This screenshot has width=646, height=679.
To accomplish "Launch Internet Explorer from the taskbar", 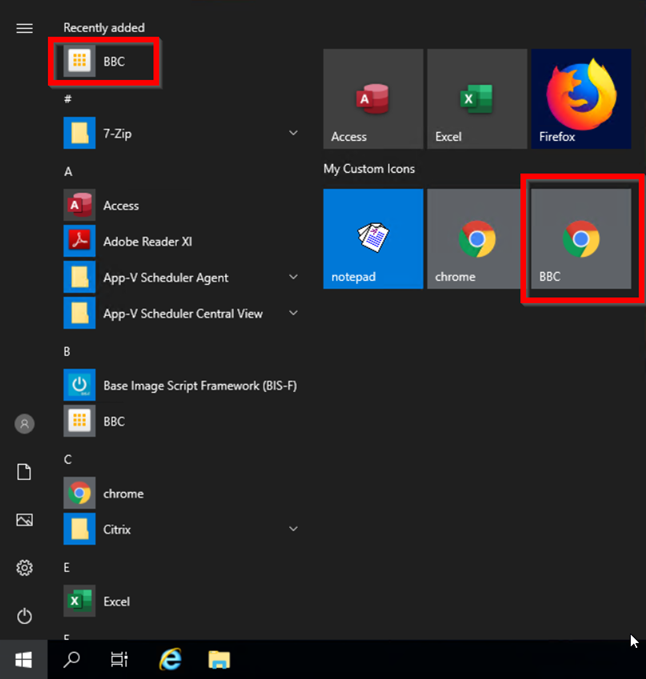I will [x=170, y=660].
